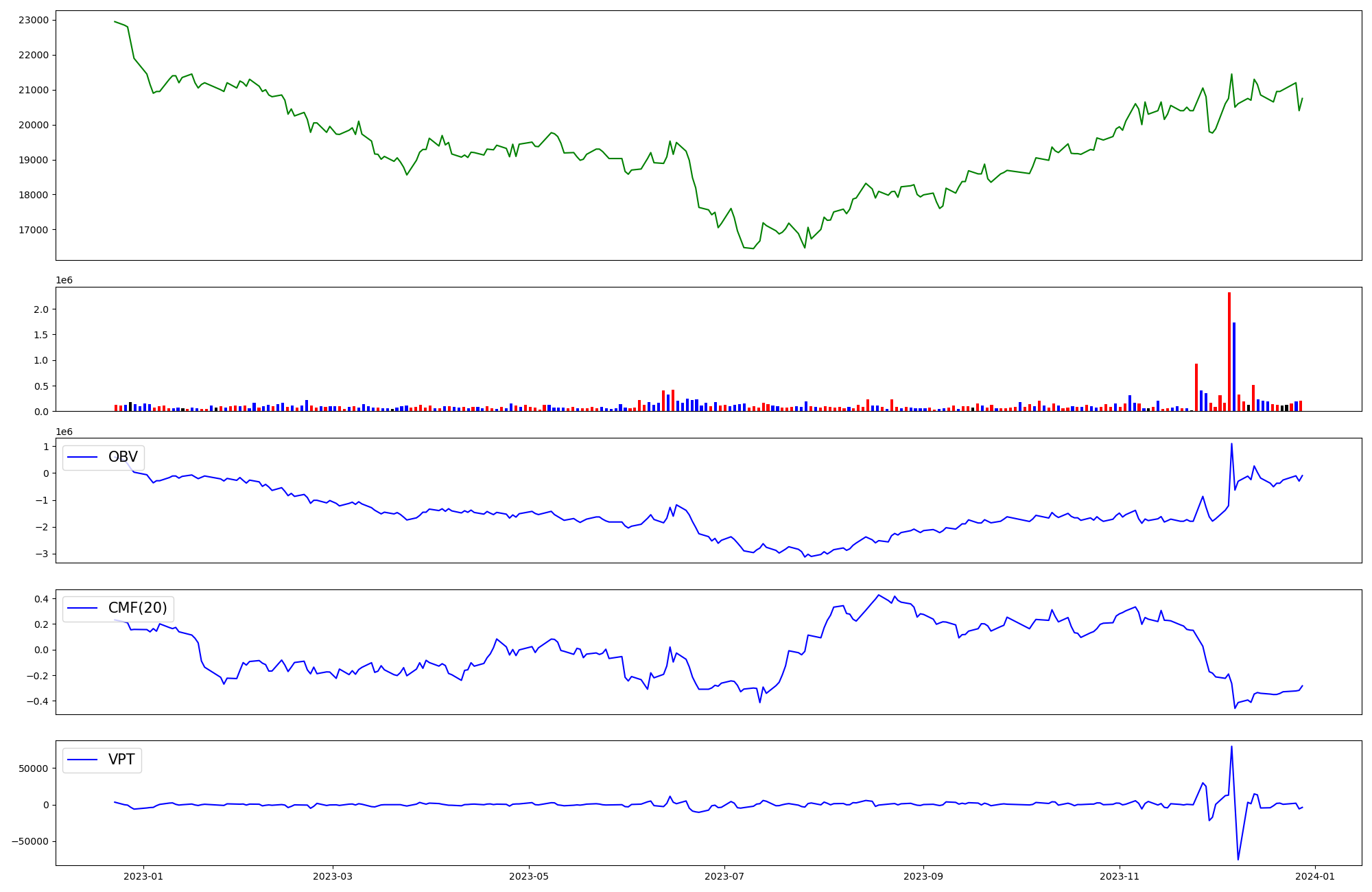Click the 2.0 label on volume axis
The width and height of the screenshot is (1372, 892).
42,309
